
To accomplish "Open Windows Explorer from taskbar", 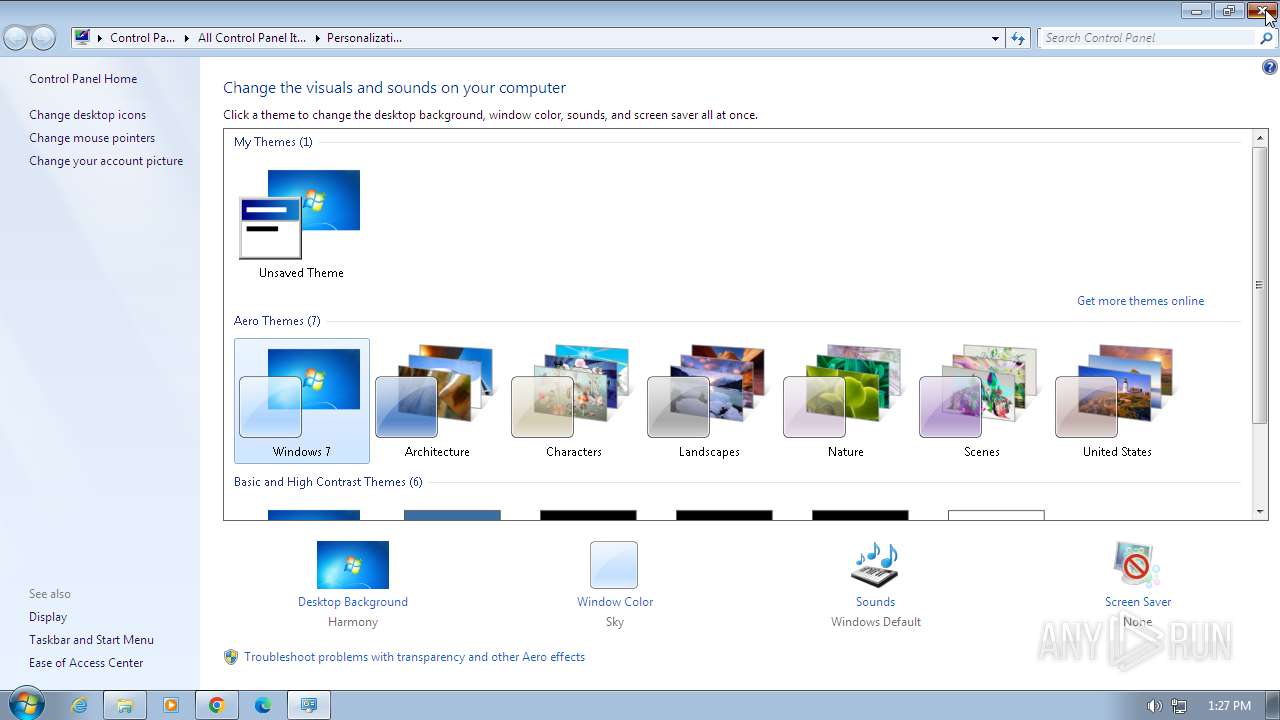I will (x=125, y=705).
